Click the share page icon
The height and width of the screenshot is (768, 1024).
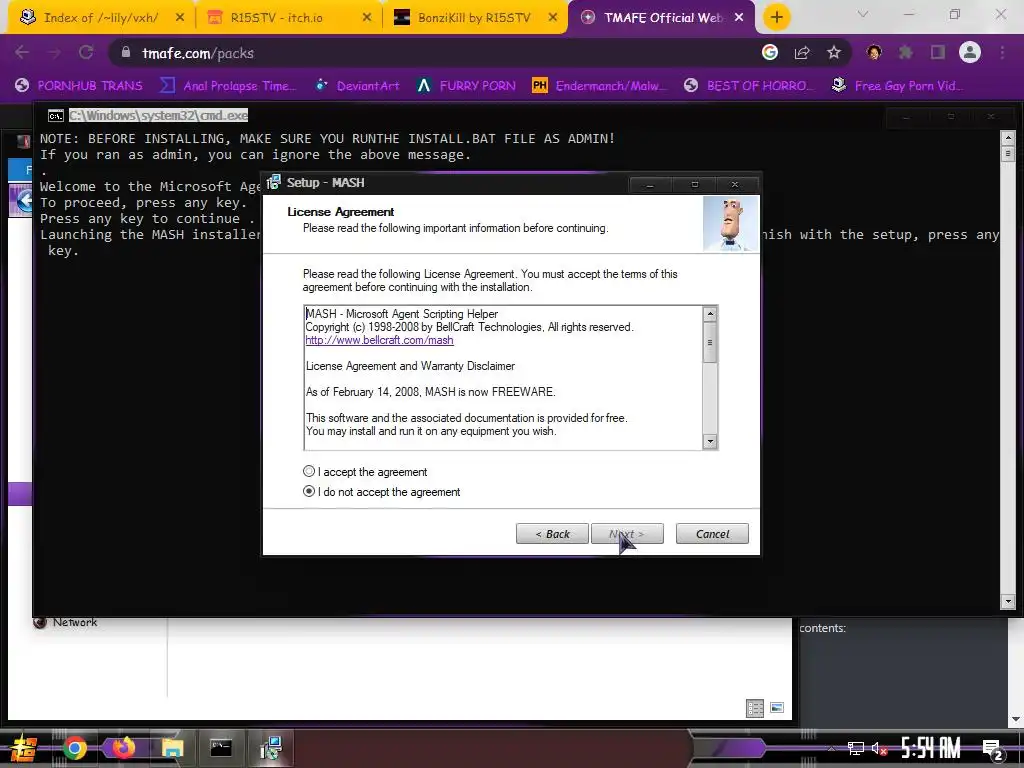coord(802,52)
